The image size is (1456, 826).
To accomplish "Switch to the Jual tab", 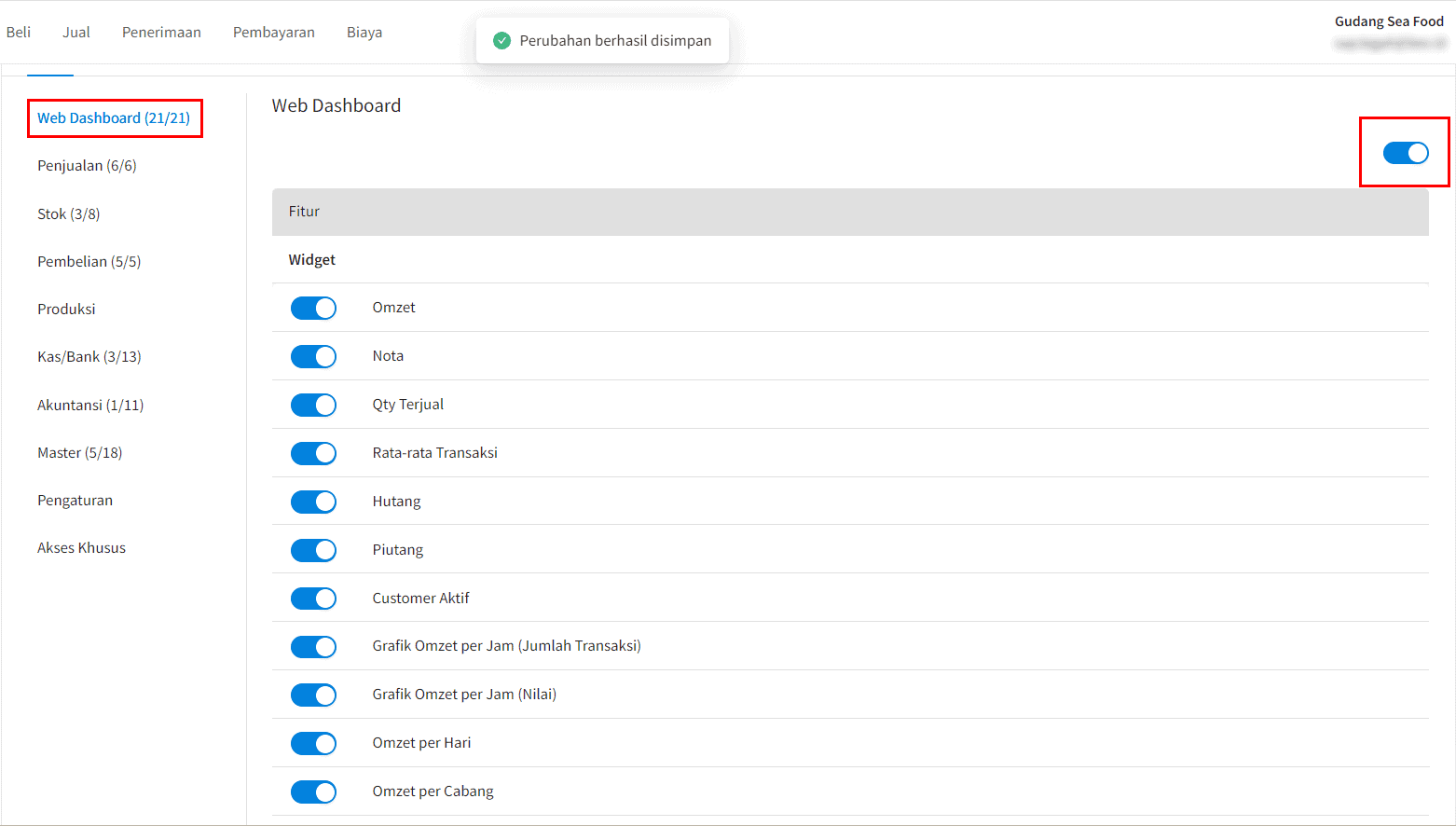I will point(76,33).
